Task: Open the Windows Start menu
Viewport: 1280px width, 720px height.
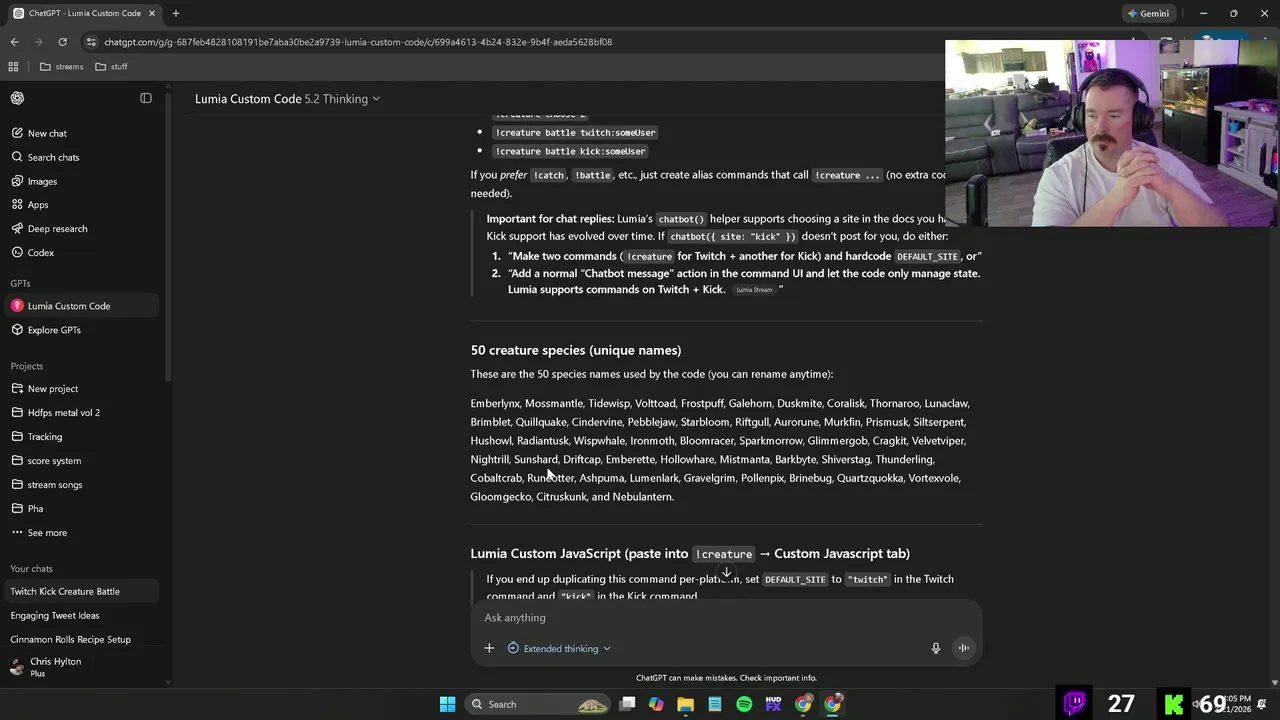Action: (x=447, y=704)
